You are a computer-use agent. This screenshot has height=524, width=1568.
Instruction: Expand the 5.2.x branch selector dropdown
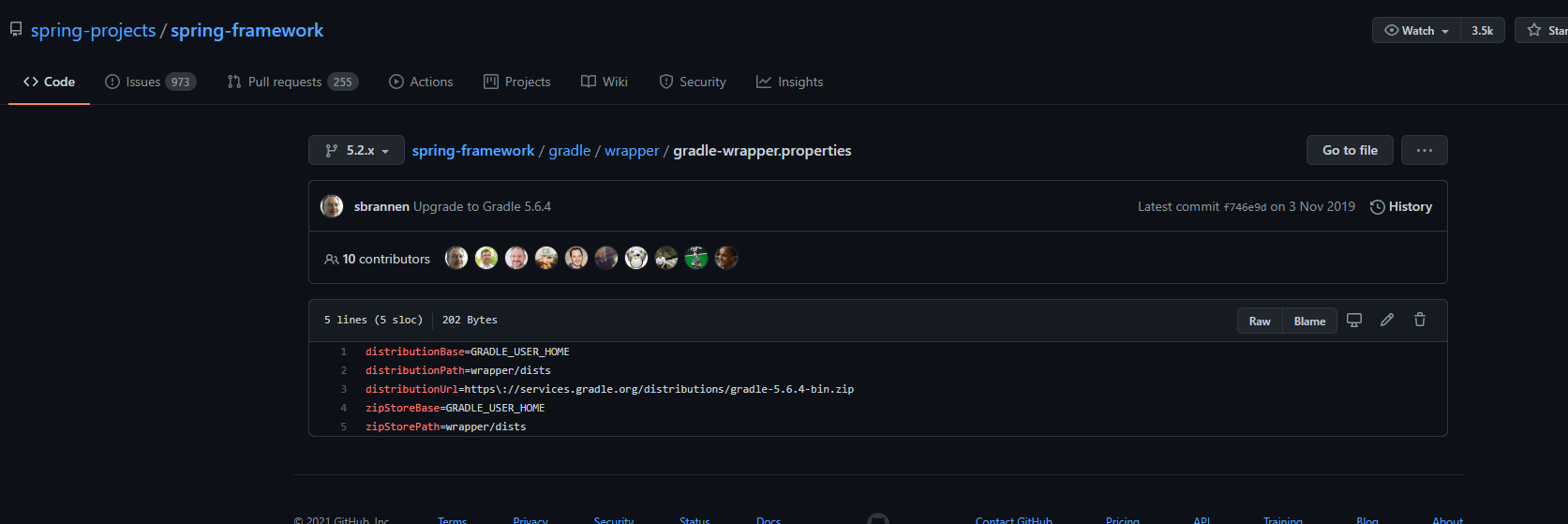click(x=356, y=150)
